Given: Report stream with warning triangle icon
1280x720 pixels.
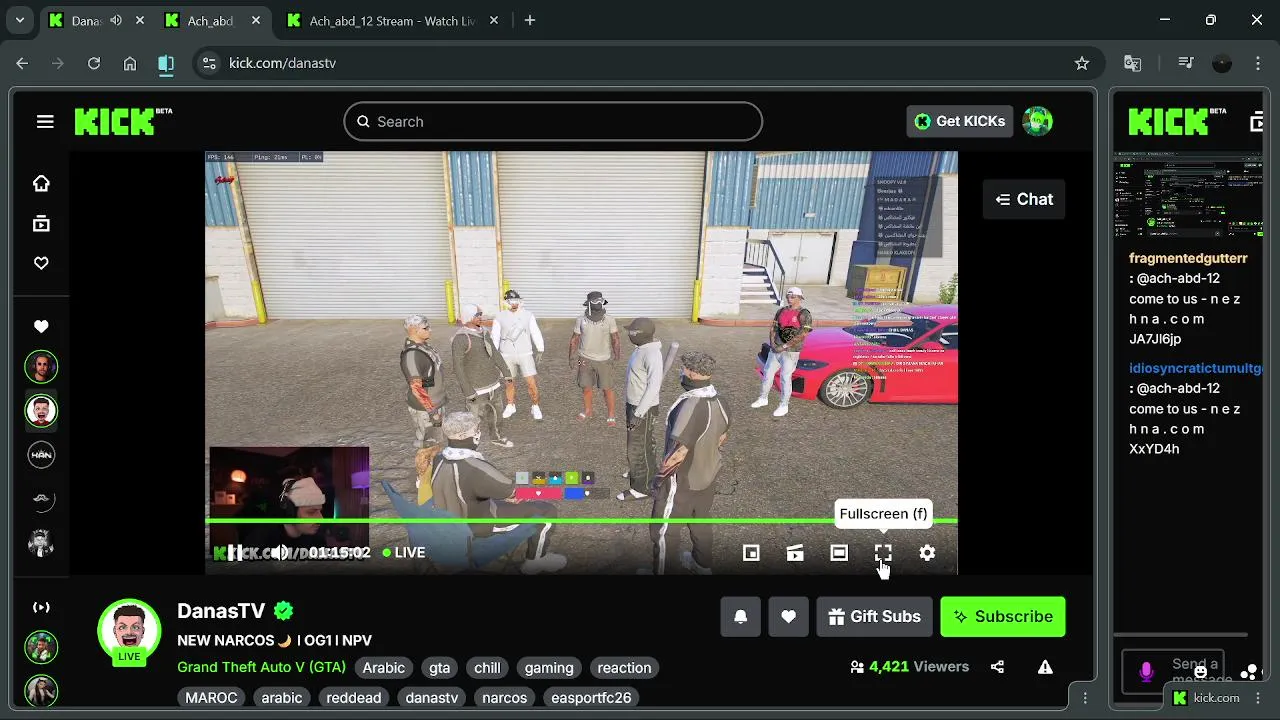Looking at the screenshot, I should tap(1045, 667).
